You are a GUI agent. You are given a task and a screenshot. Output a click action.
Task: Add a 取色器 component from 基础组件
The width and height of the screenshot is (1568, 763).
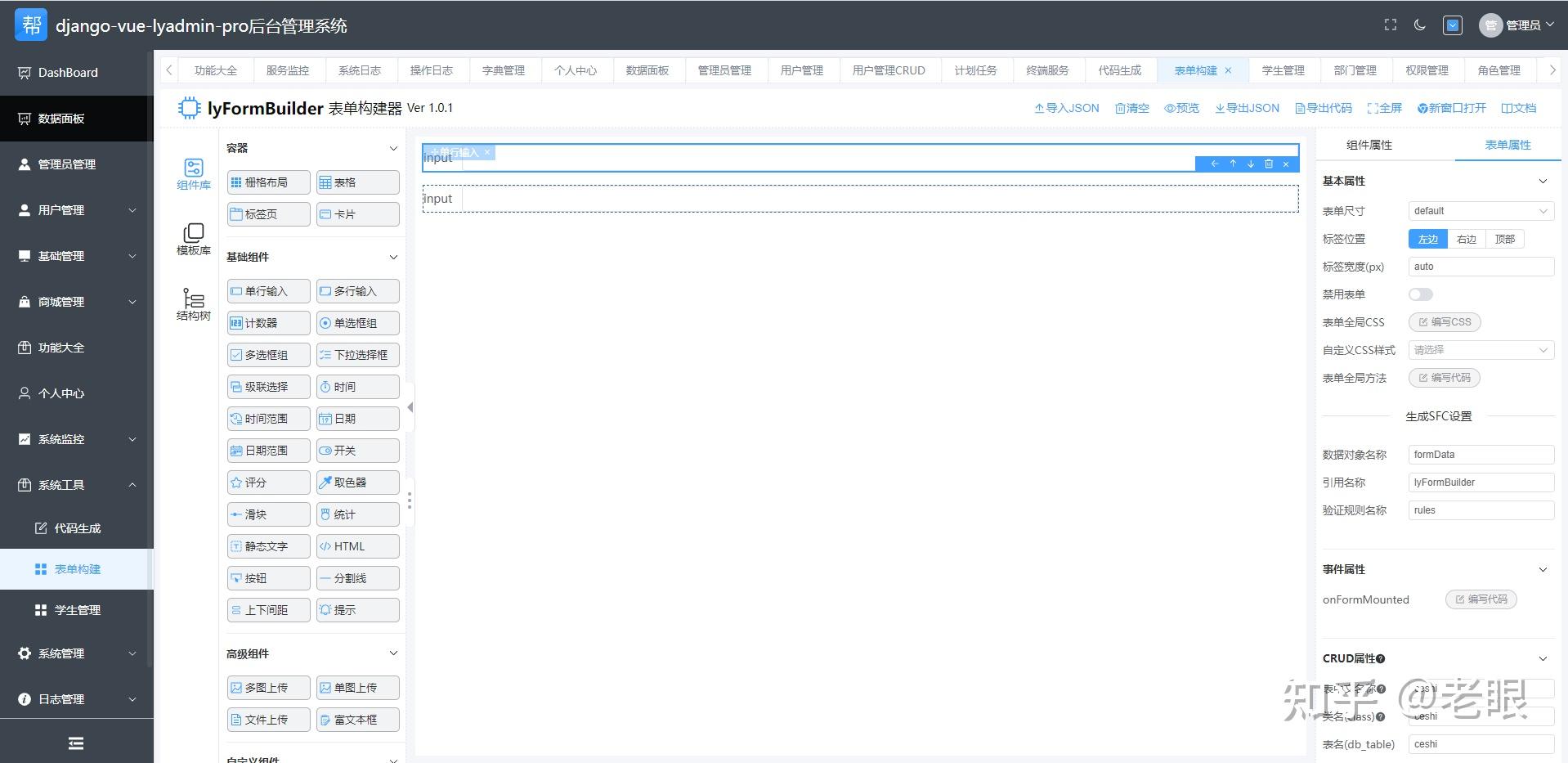[x=357, y=482]
